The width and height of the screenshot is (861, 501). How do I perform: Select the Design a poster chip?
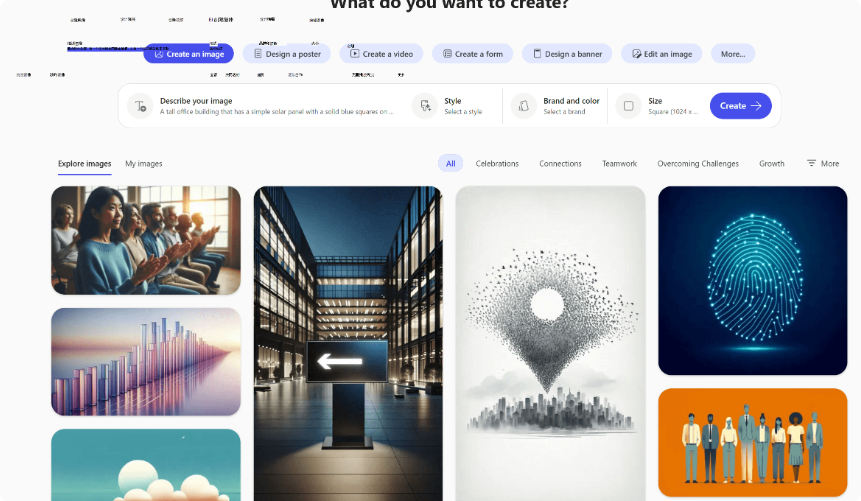point(286,54)
